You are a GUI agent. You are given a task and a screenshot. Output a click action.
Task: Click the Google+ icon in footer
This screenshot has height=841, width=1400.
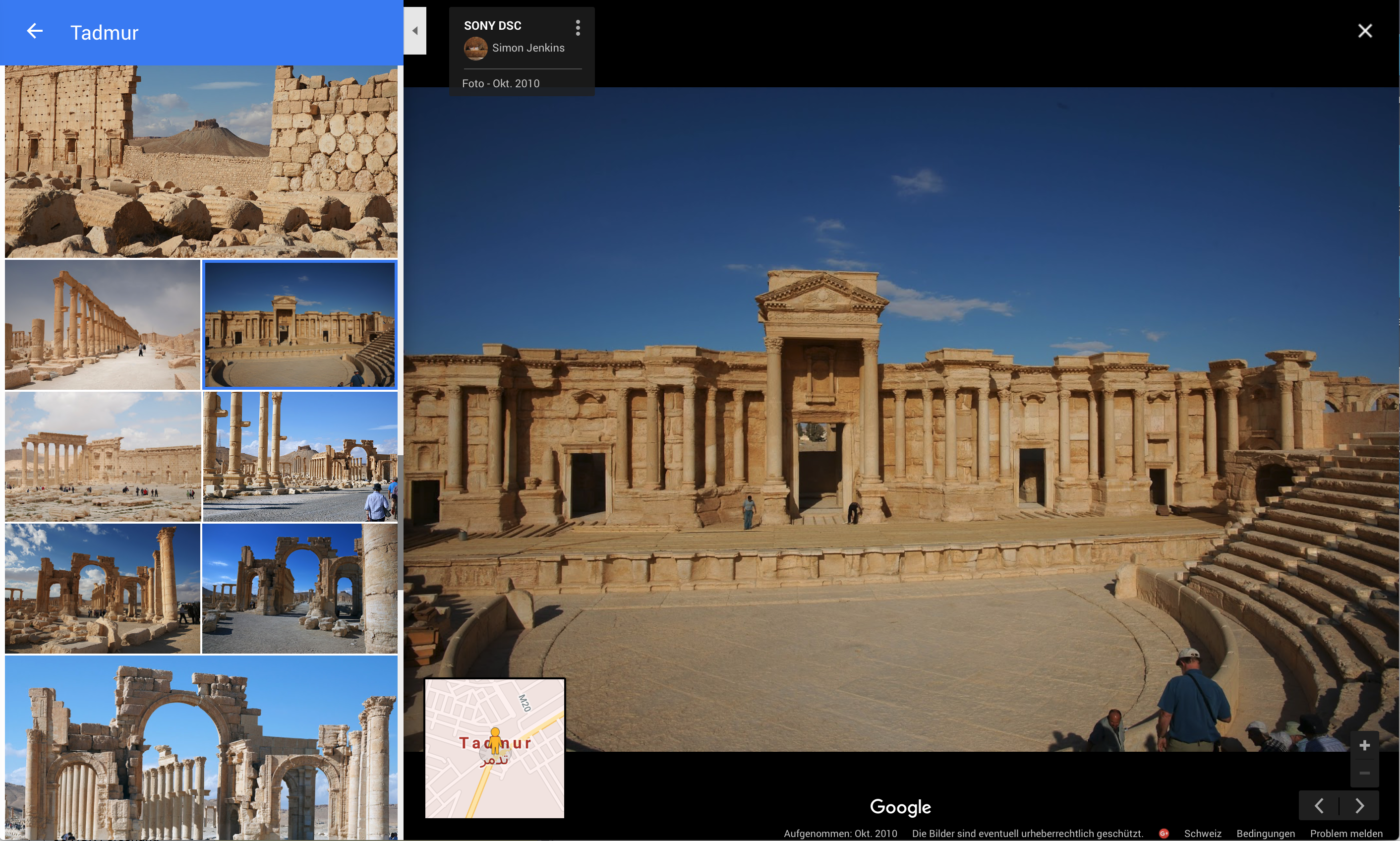1163,833
